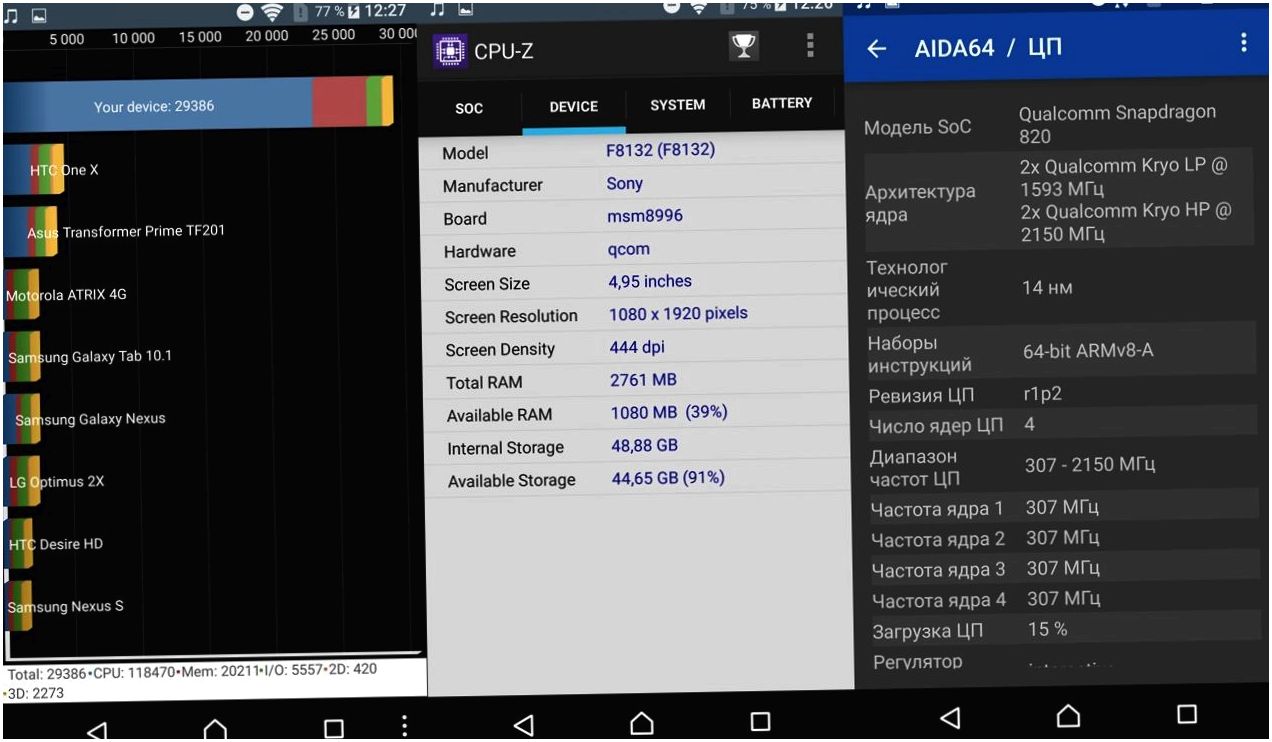The height and width of the screenshot is (742, 1272).
Task: Tap the Recents square button under the benchmark chart
Action: pyautogui.click(x=334, y=729)
